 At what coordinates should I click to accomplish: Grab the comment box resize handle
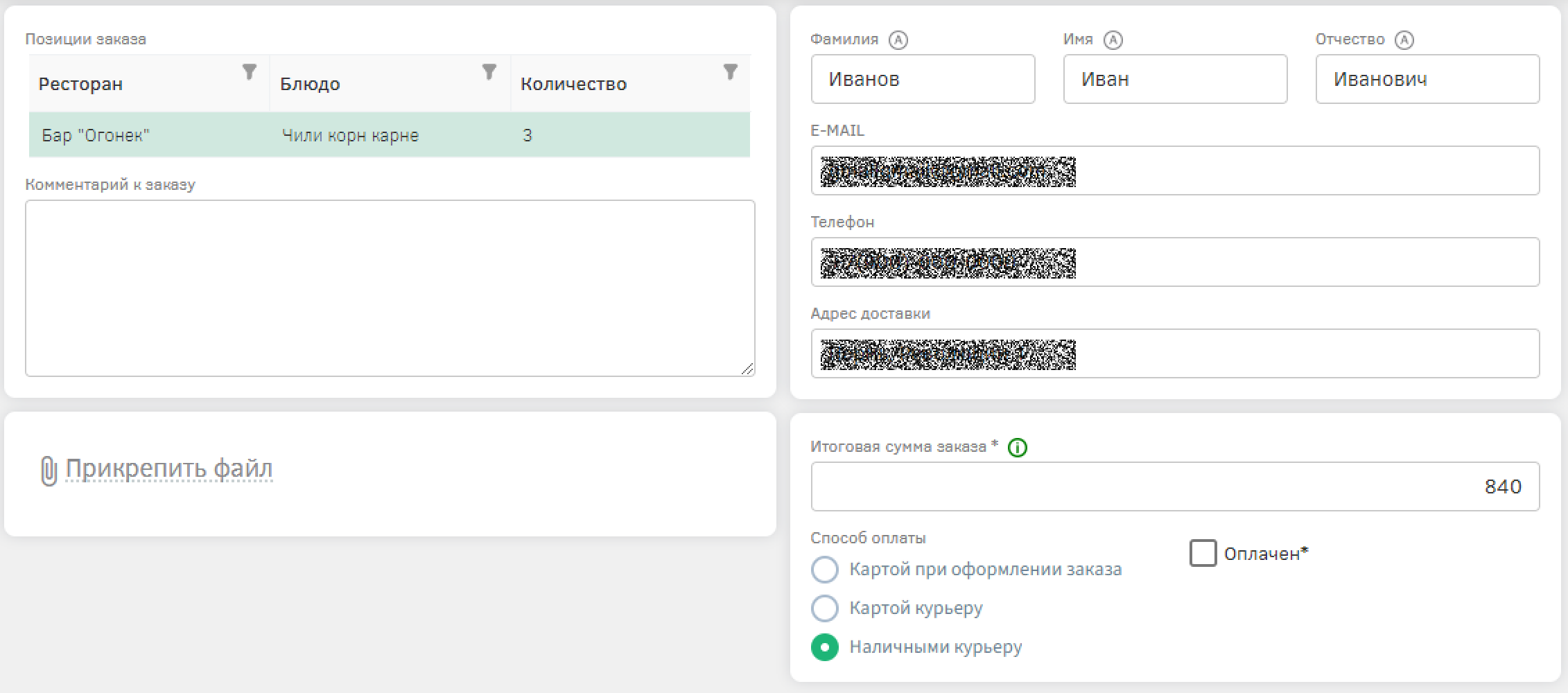tap(747, 369)
